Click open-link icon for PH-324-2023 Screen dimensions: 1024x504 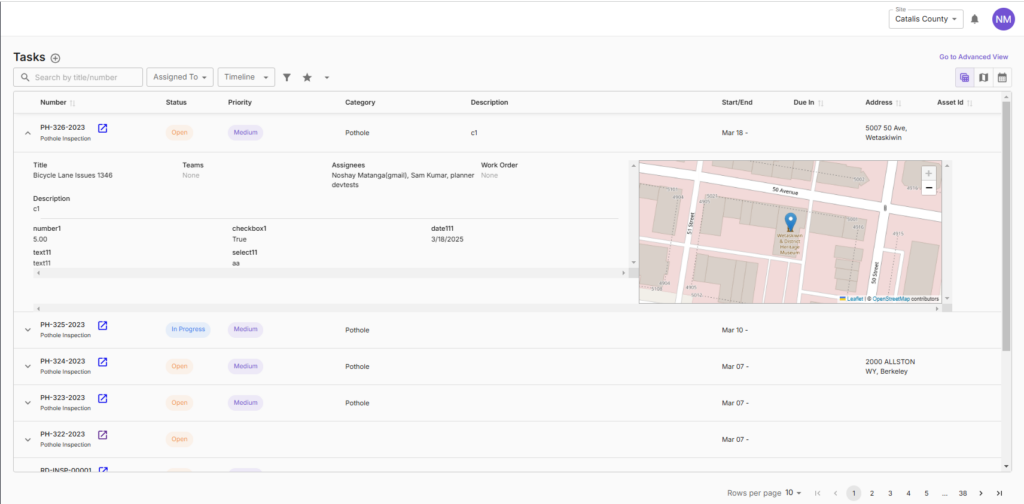(x=102, y=362)
